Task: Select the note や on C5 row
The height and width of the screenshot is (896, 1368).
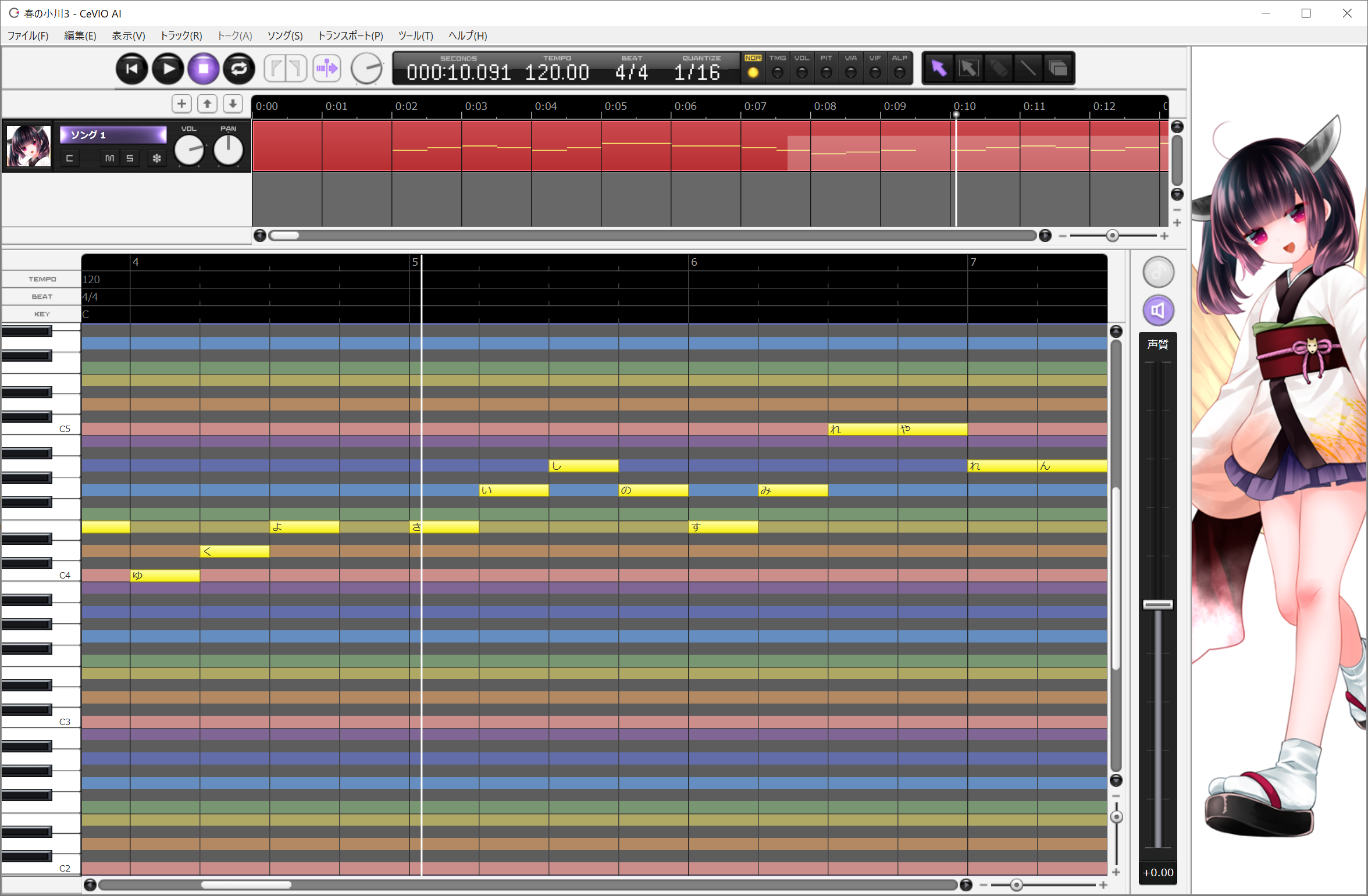Action: click(932, 429)
